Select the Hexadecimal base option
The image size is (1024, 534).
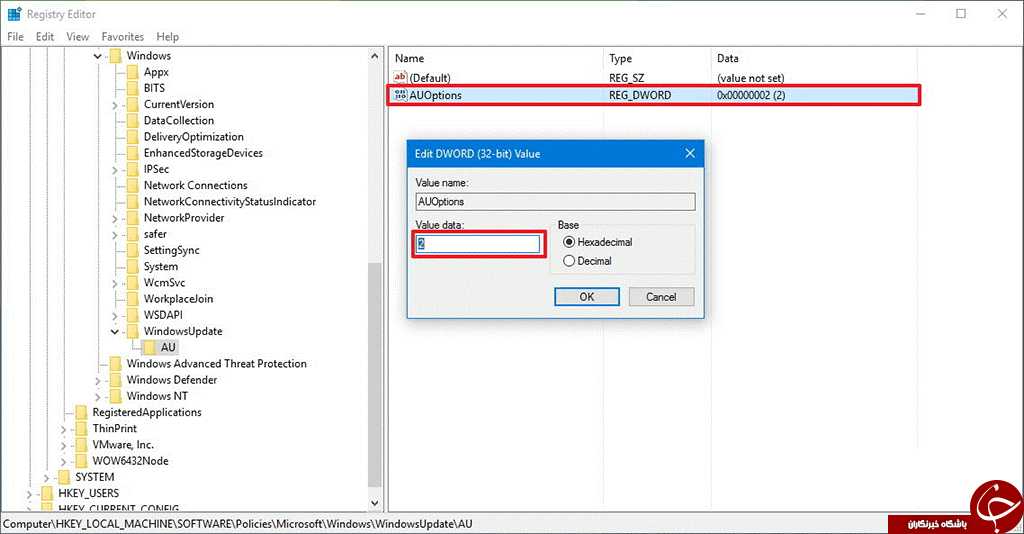pos(569,242)
